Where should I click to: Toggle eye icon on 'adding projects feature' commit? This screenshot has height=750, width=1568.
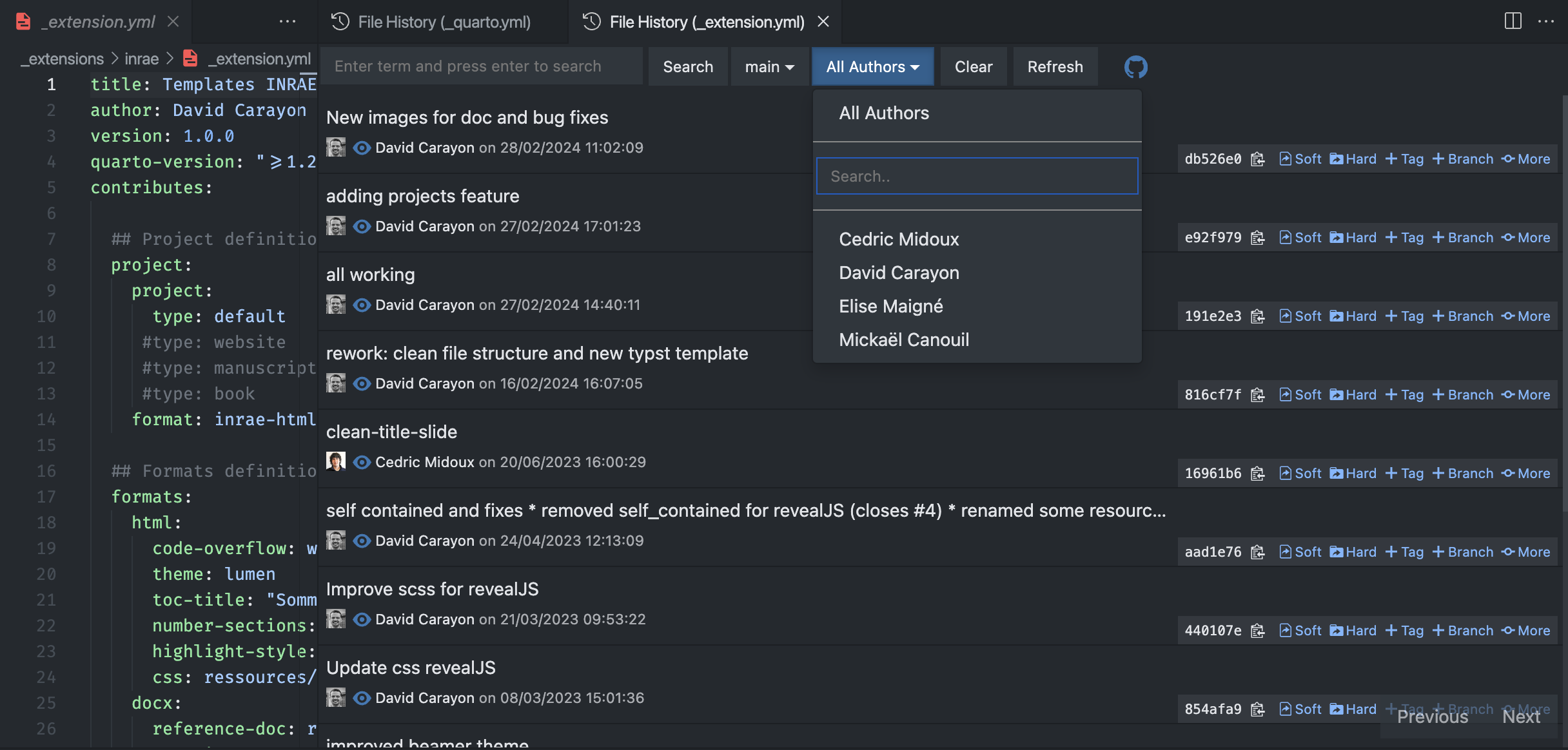click(x=362, y=226)
